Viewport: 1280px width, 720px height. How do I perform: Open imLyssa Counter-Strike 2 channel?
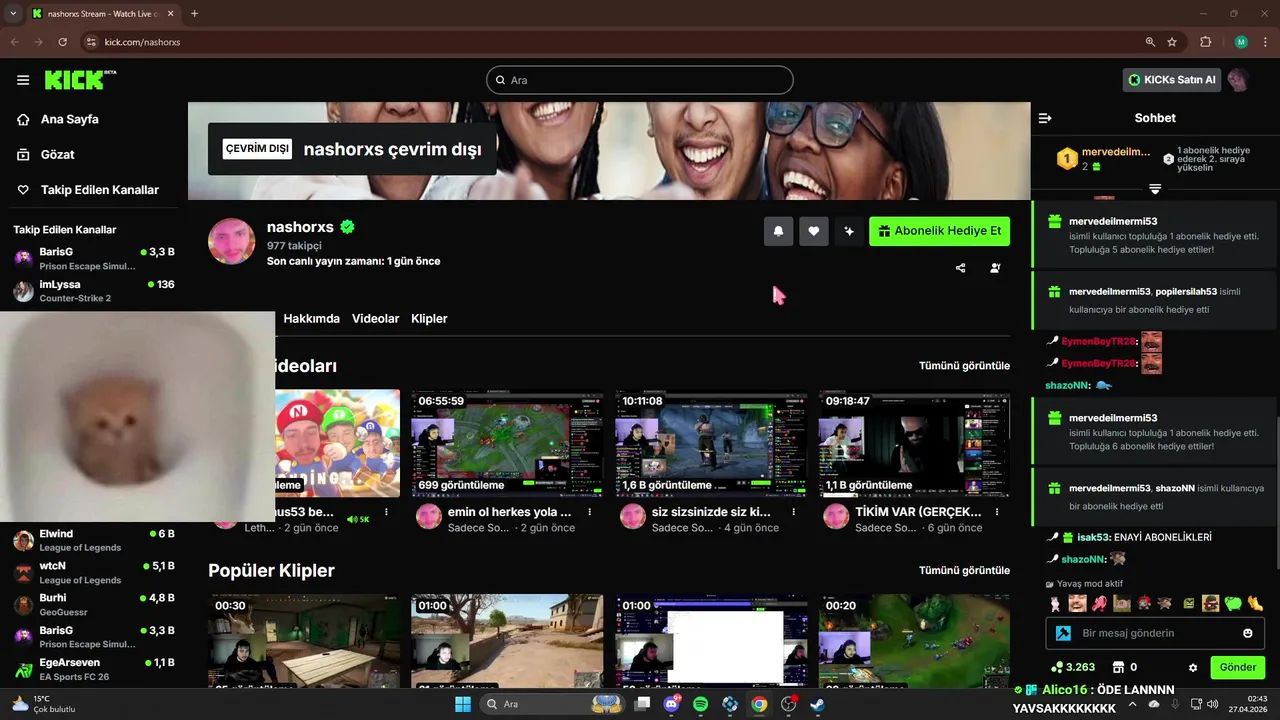[93, 290]
